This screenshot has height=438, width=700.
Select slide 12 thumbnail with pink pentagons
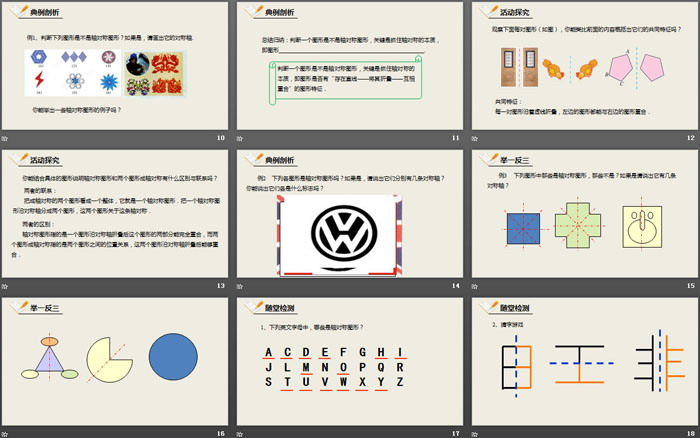click(x=585, y=66)
